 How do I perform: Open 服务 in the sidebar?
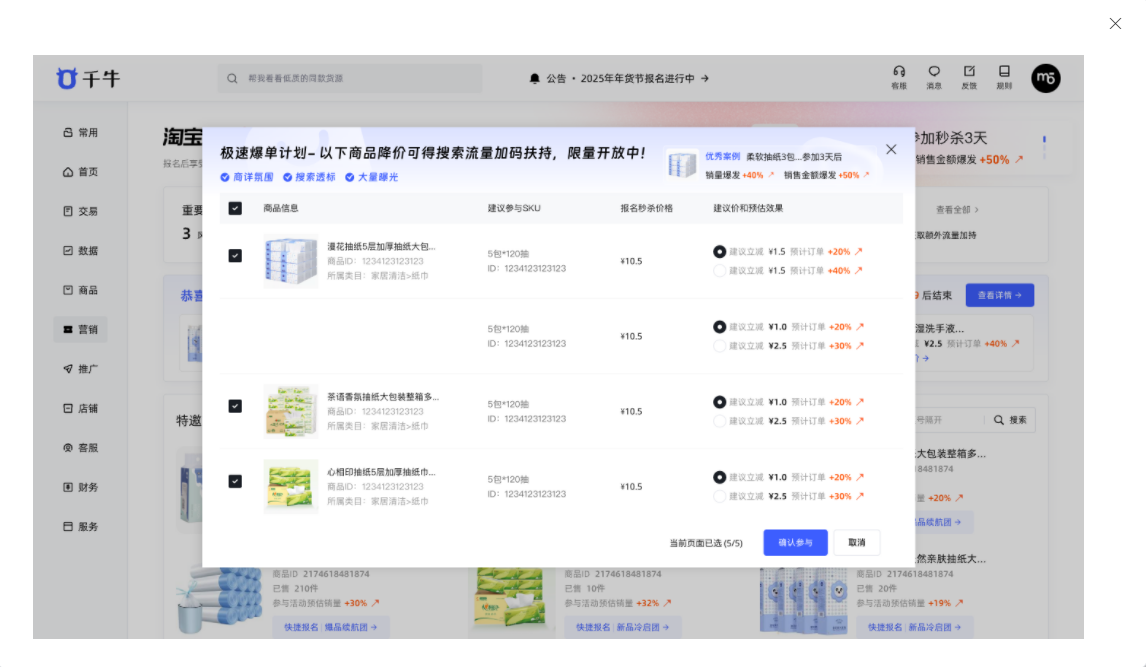point(80,527)
